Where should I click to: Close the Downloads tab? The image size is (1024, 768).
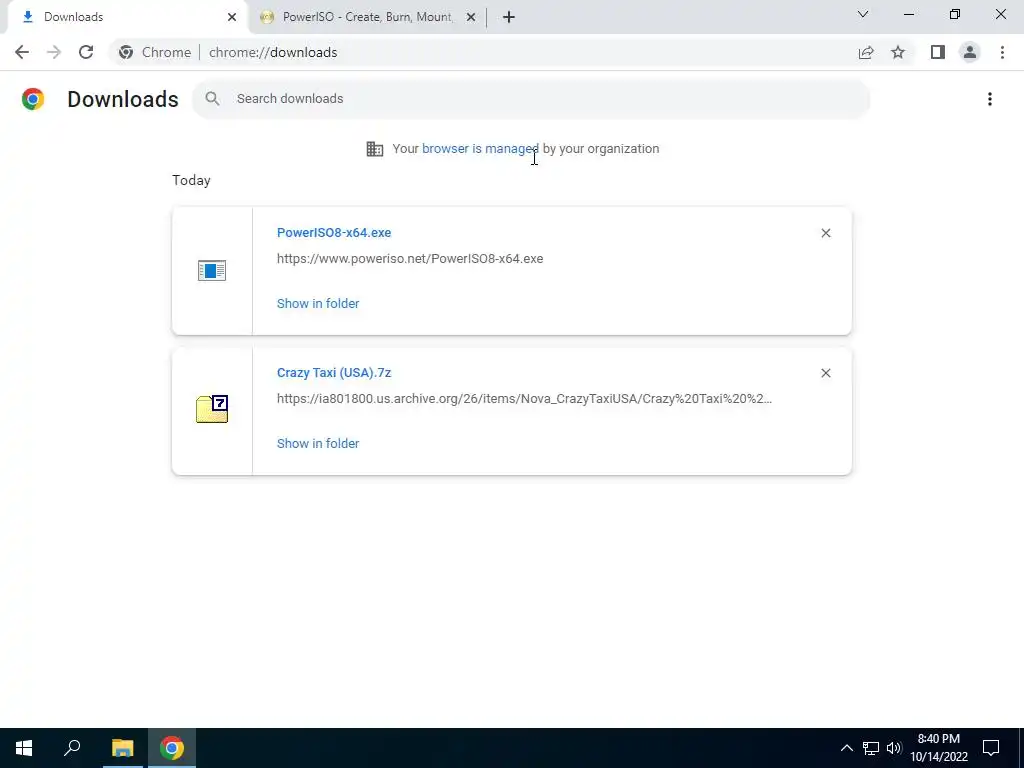tap(232, 17)
